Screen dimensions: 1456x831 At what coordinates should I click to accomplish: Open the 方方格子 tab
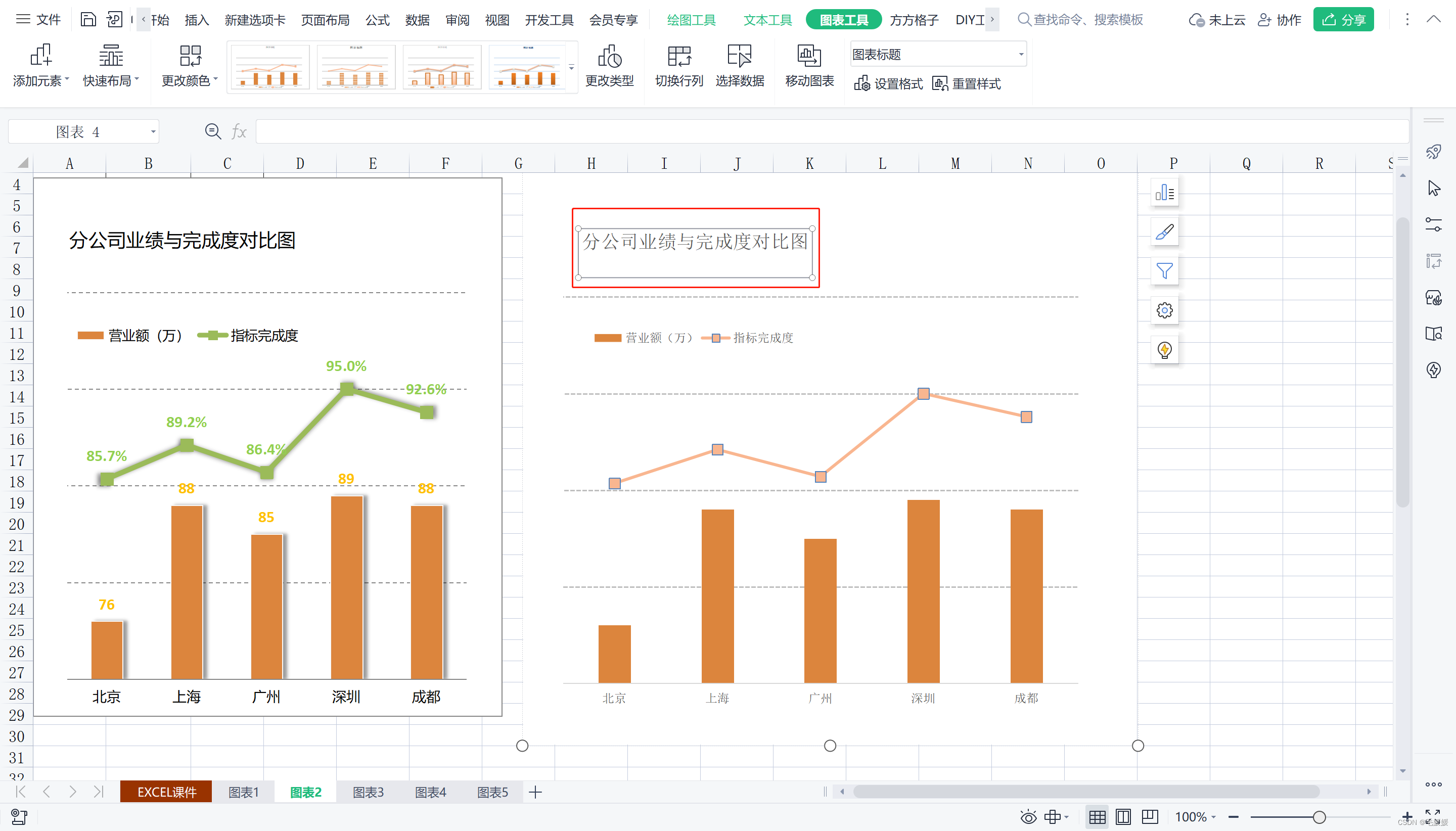(914, 20)
